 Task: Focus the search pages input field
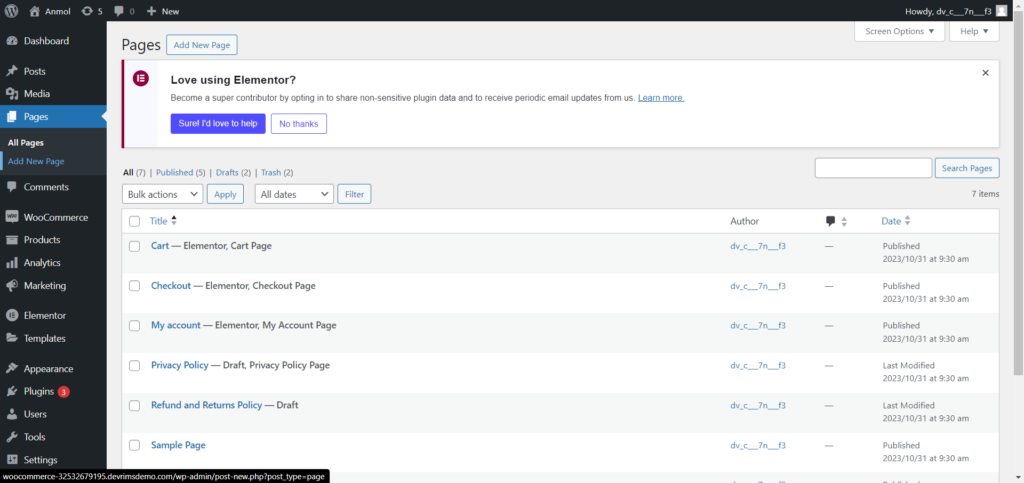pyautogui.click(x=873, y=168)
